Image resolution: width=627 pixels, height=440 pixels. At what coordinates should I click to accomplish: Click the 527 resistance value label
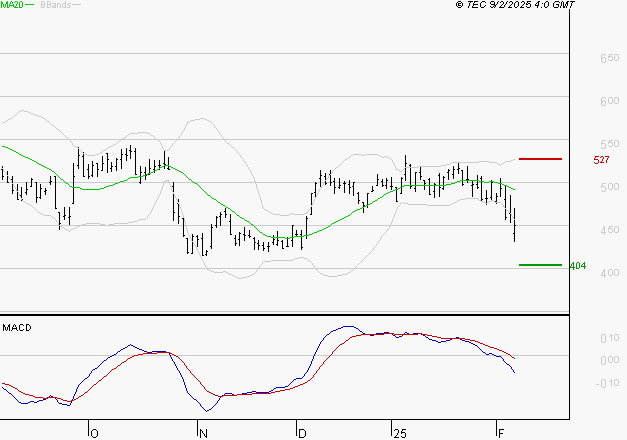click(x=601, y=160)
